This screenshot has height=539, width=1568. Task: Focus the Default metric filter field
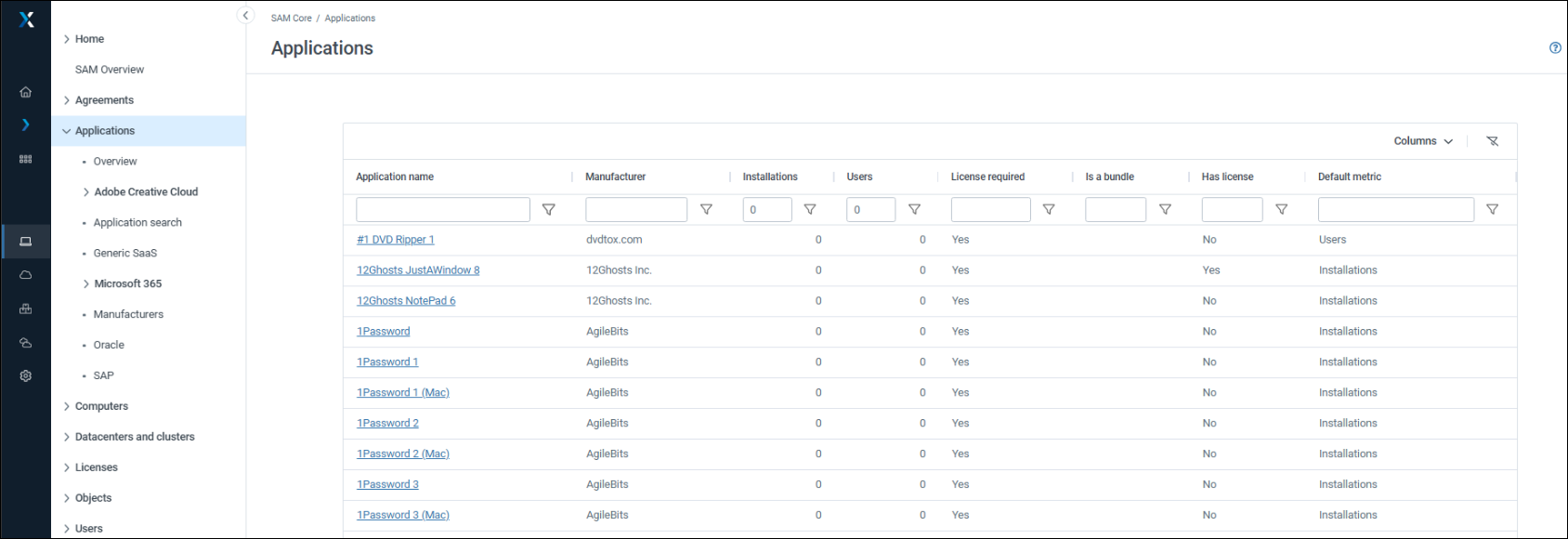[1396, 209]
